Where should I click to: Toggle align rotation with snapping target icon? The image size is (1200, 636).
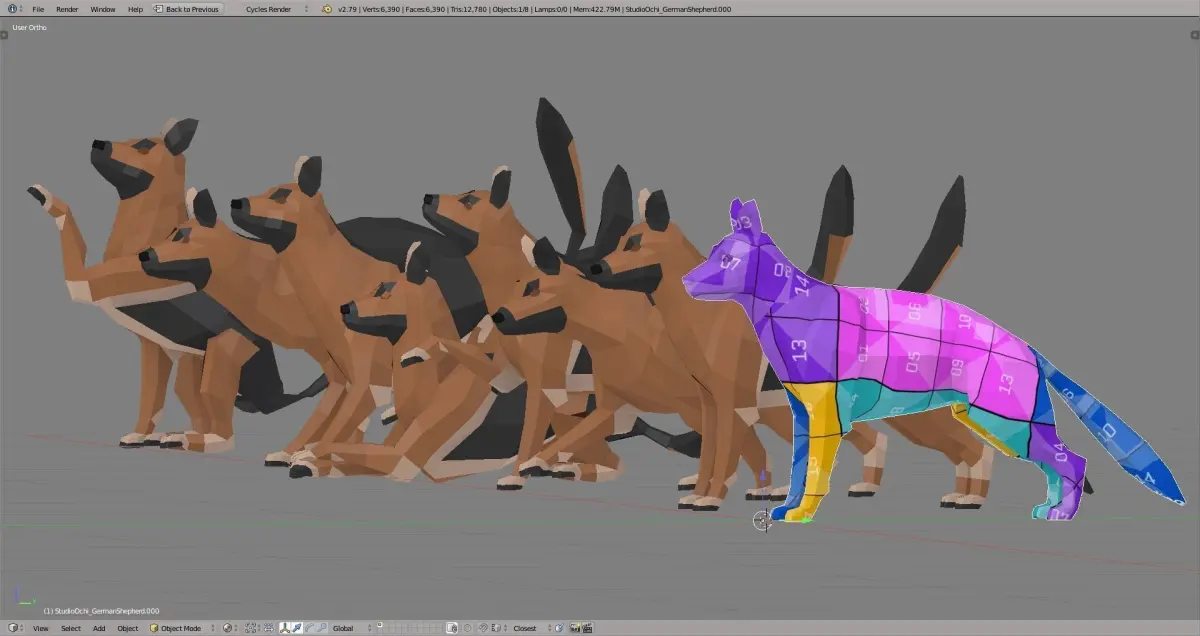(x=560, y=628)
